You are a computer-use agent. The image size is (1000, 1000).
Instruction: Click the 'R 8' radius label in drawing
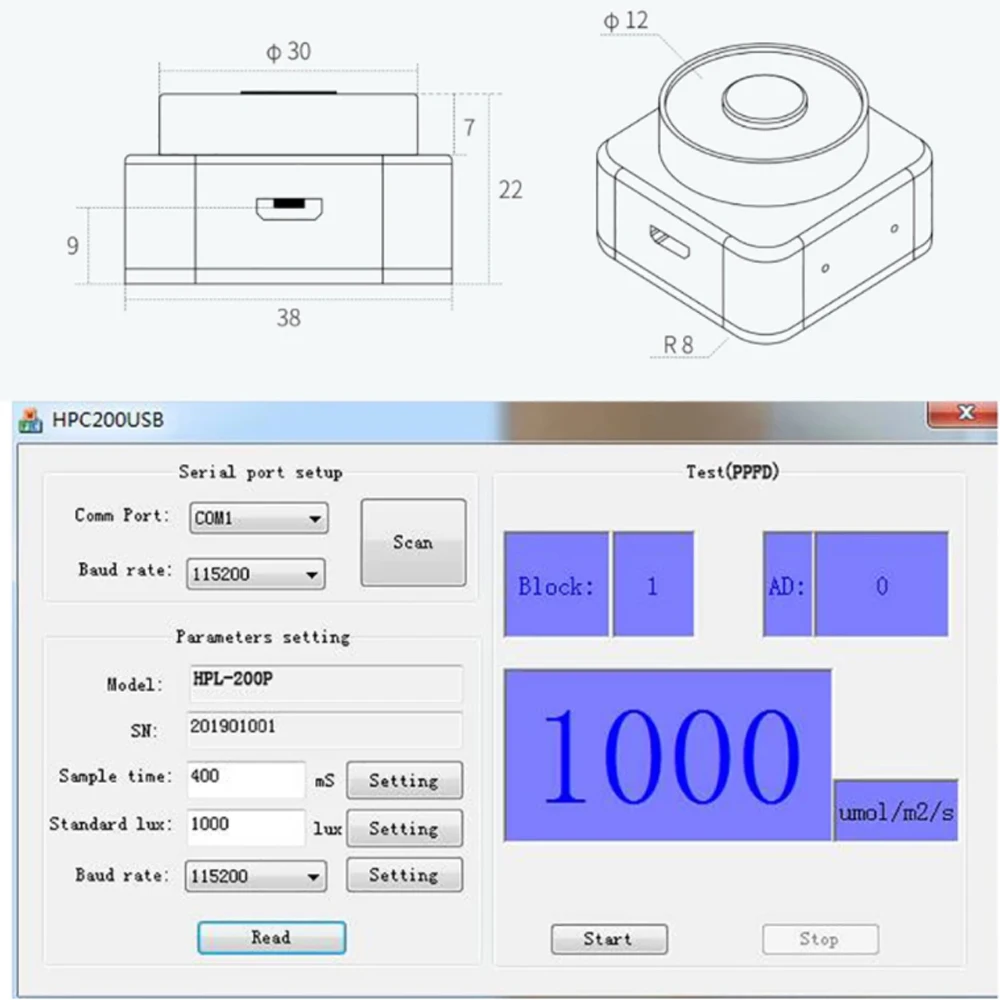coord(678,345)
